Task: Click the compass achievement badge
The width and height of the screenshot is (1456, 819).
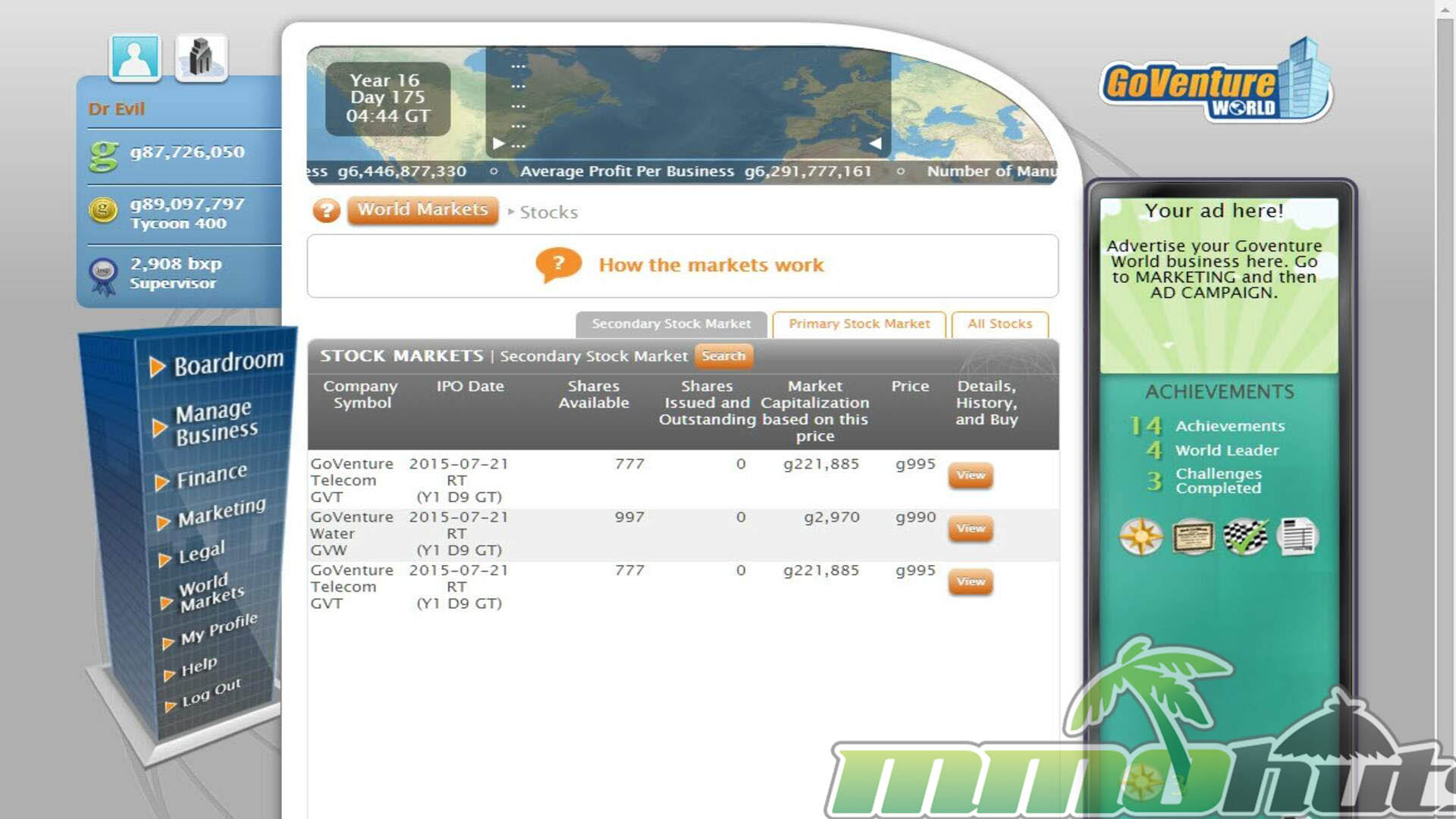Action: [1141, 537]
